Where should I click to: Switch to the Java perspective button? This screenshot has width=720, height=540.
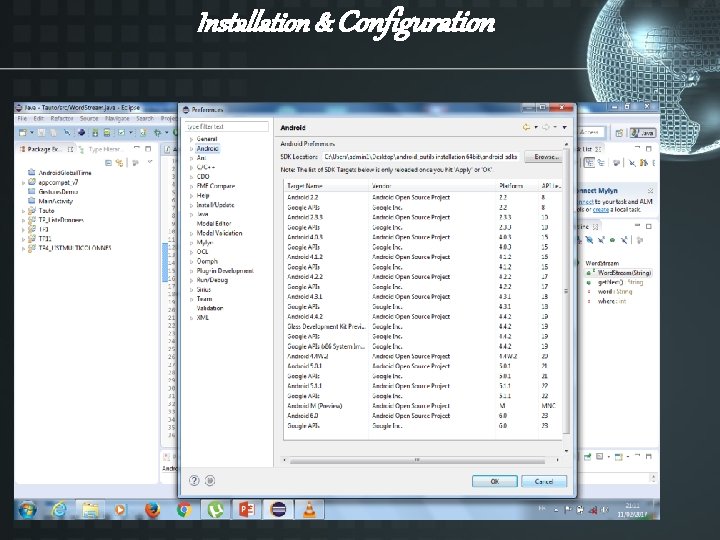click(x=641, y=132)
